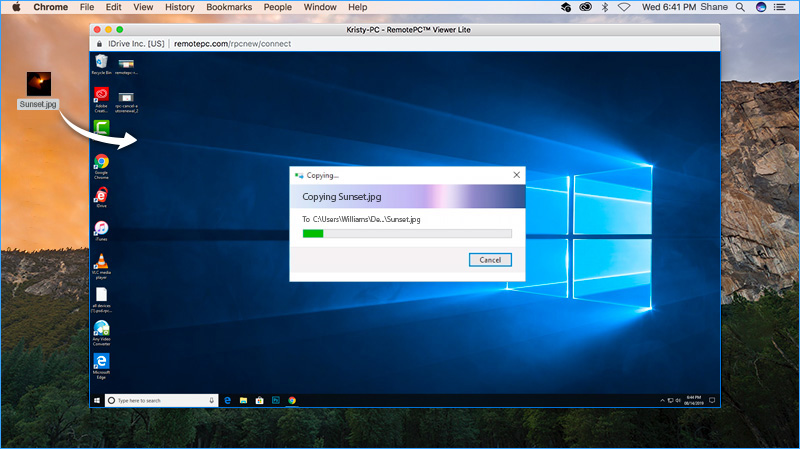The height and width of the screenshot is (449, 800).
Task: Open VLC media player shortcut
Action: pyautogui.click(x=101, y=262)
